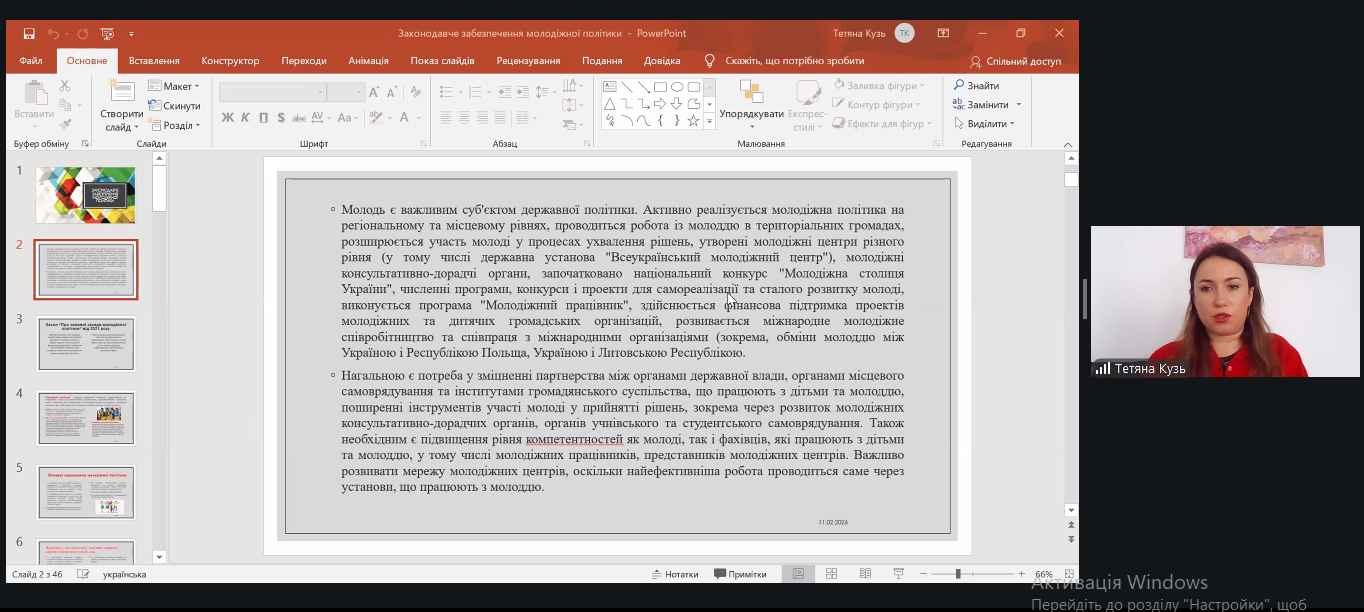
Task: Click the Скинути (Reset) button
Action: [174, 106]
